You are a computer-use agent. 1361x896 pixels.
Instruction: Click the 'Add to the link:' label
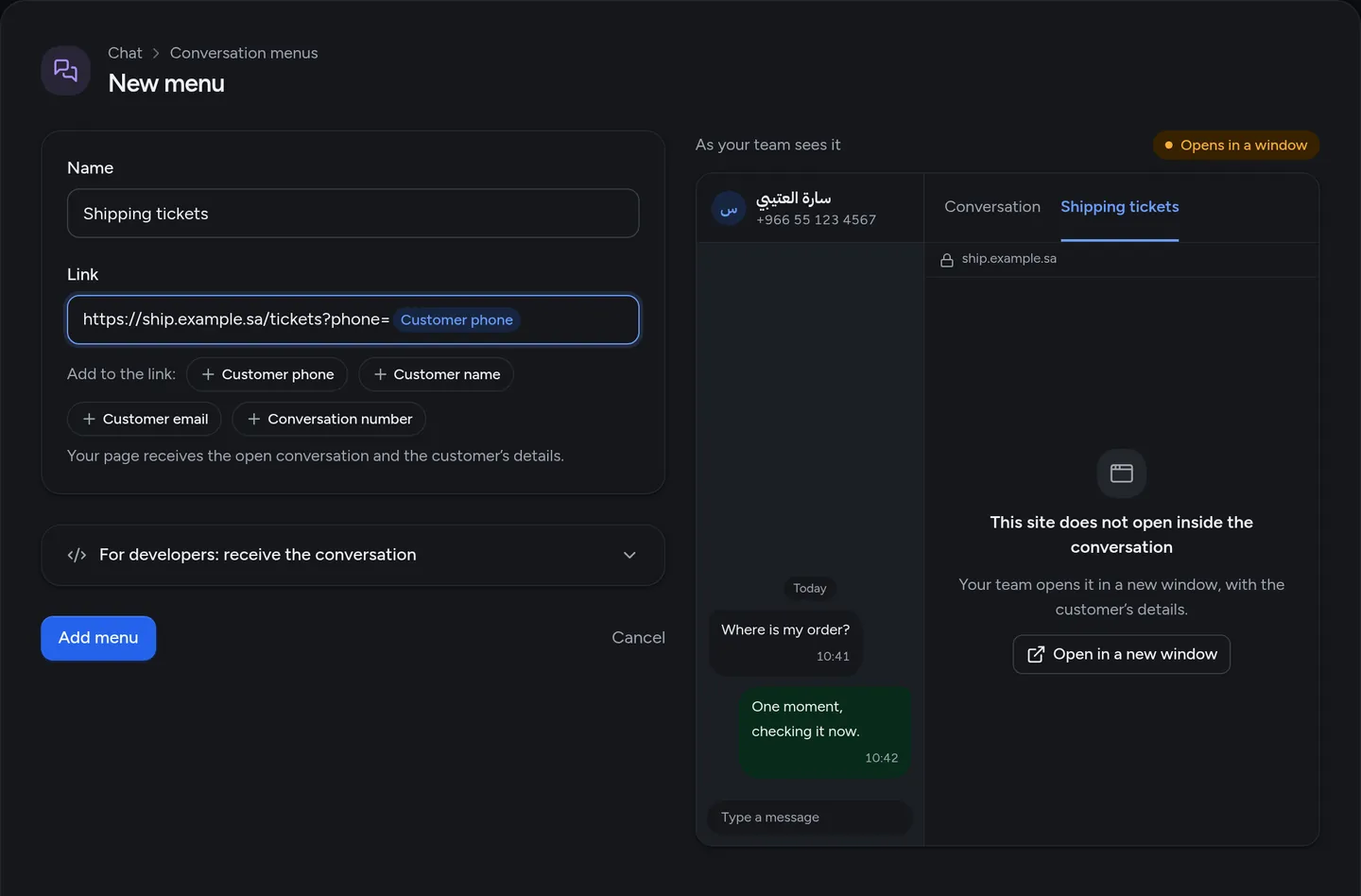tap(121, 374)
